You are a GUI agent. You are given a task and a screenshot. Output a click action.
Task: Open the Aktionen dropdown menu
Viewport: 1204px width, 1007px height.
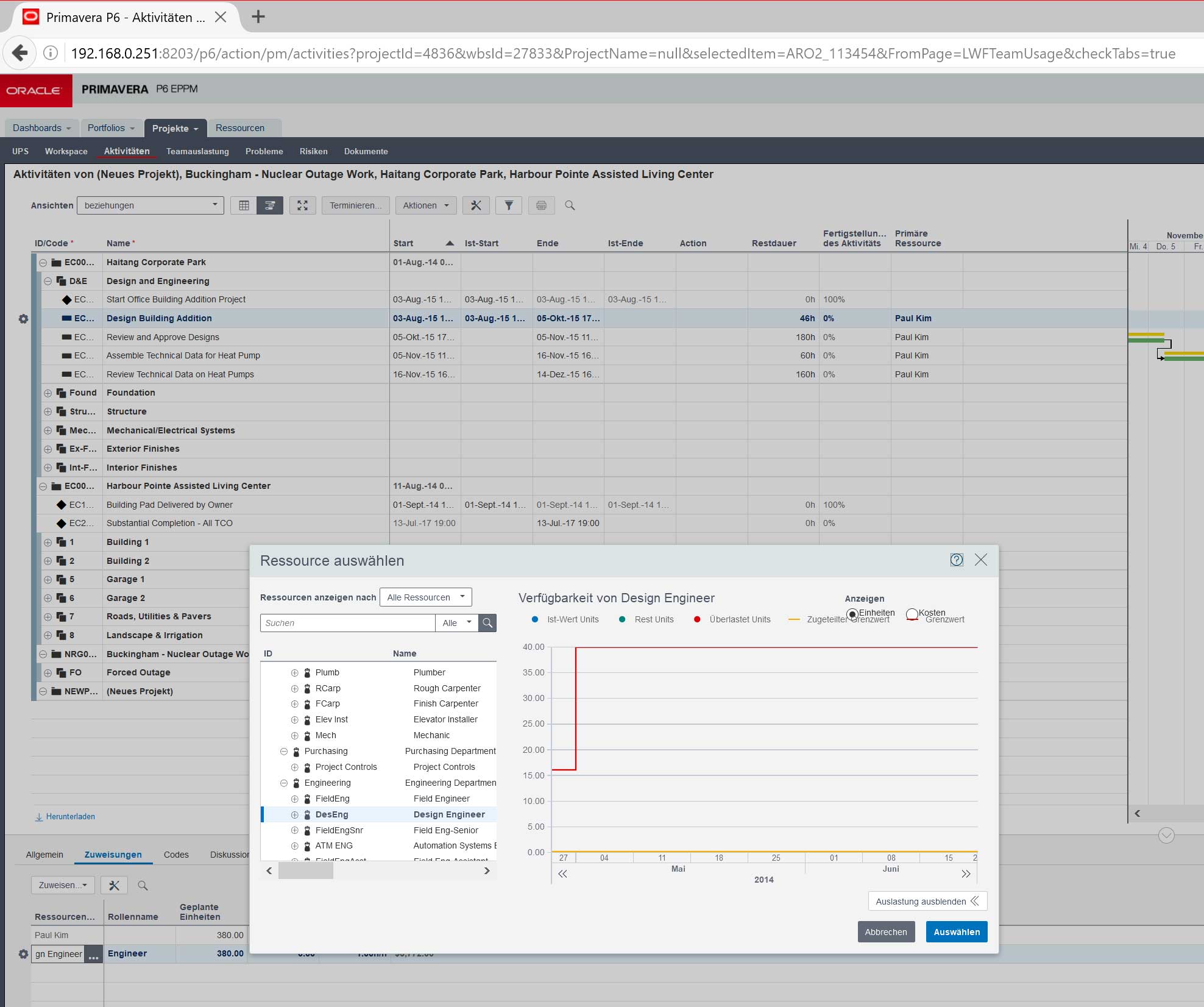[x=425, y=205]
